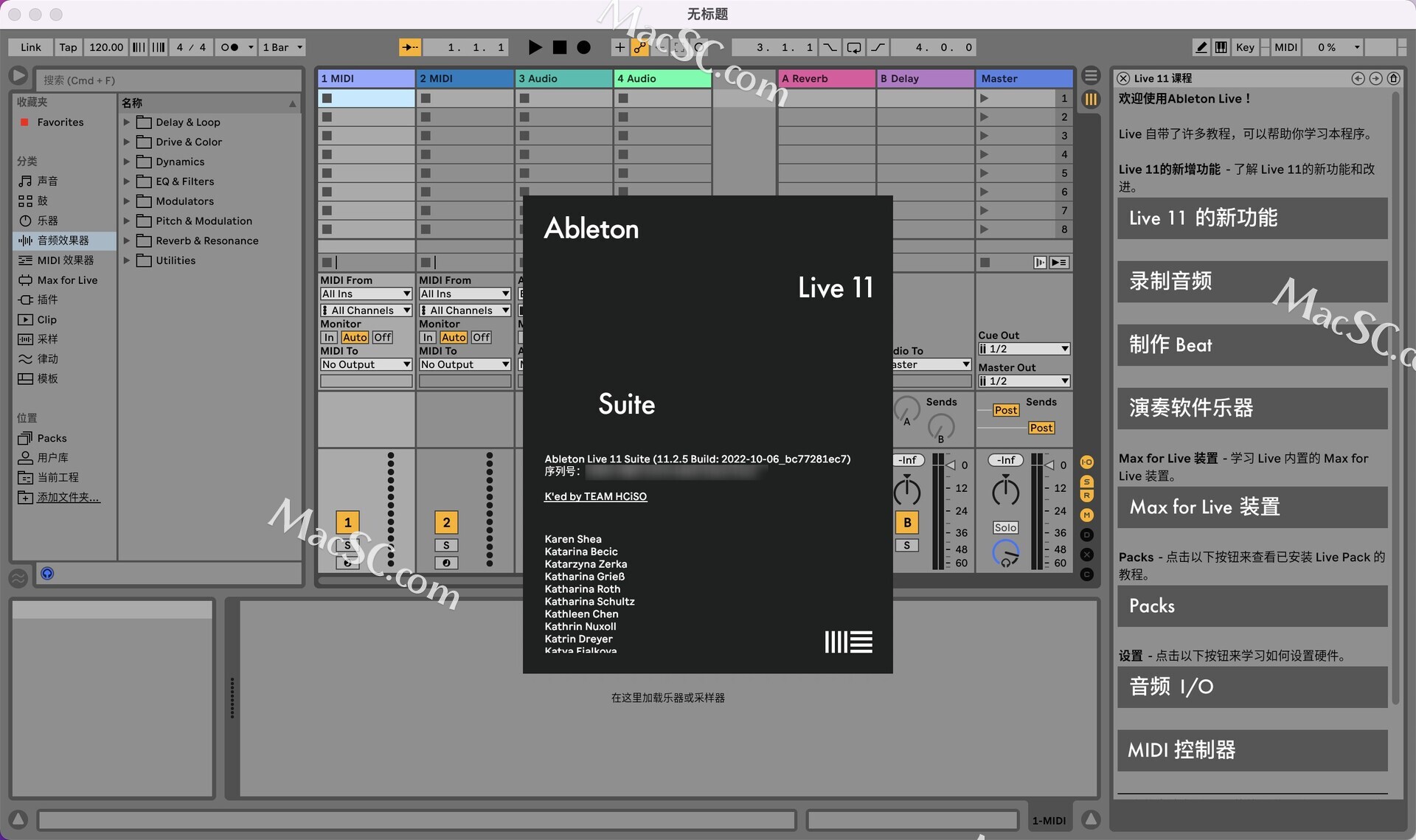Toggle the Track Delay D show button
The image size is (1416, 840).
click(x=1086, y=535)
